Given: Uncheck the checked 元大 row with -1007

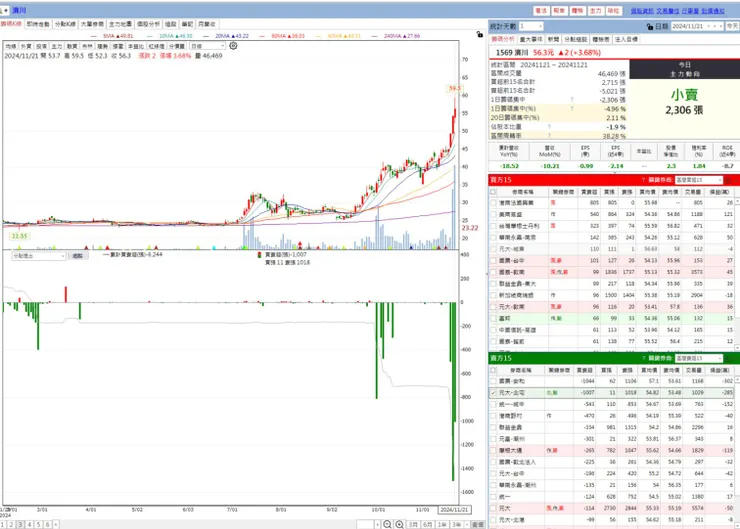Looking at the screenshot, I should click(x=493, y=393).
